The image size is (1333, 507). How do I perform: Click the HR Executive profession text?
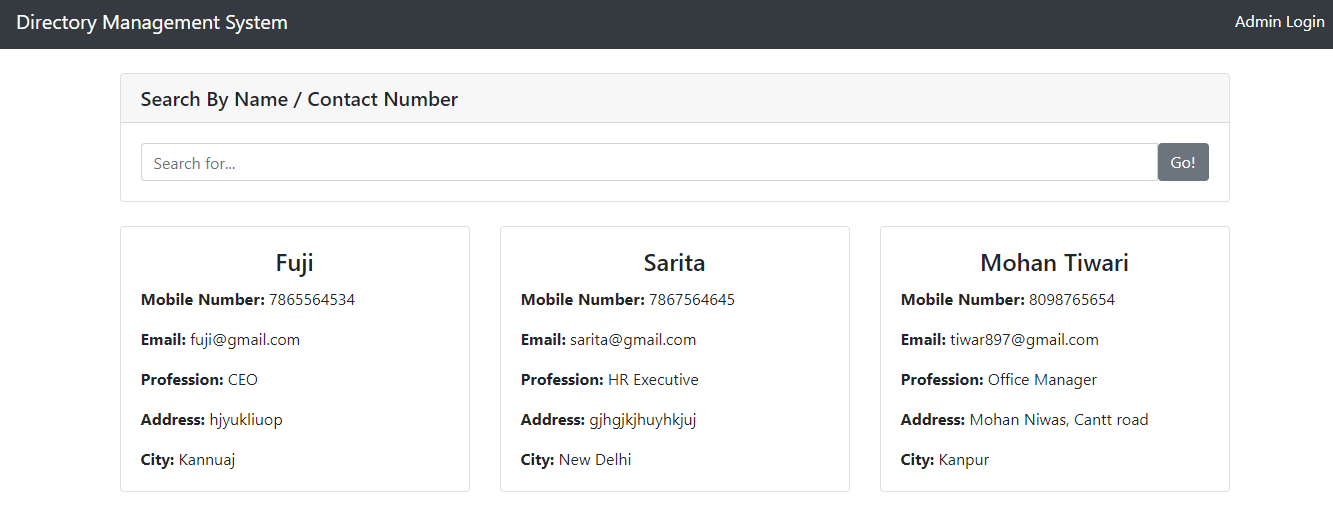[653, 380]
